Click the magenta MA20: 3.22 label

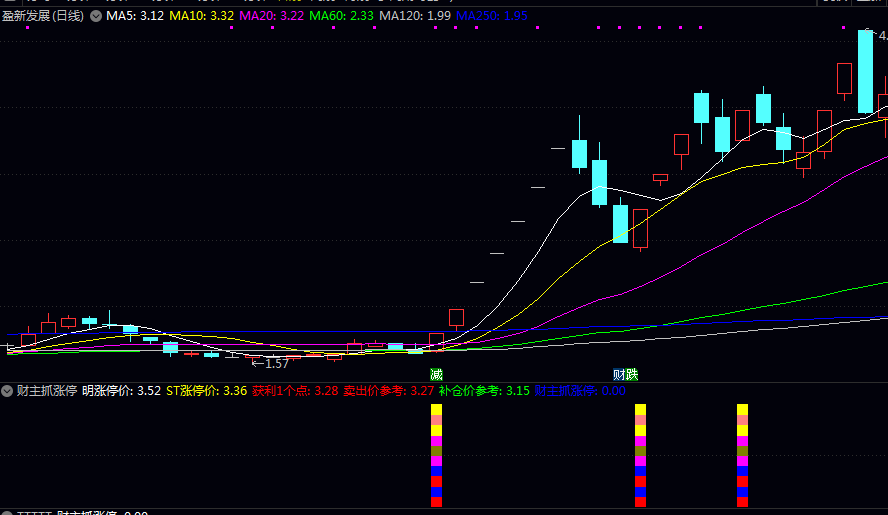[271, 16]
